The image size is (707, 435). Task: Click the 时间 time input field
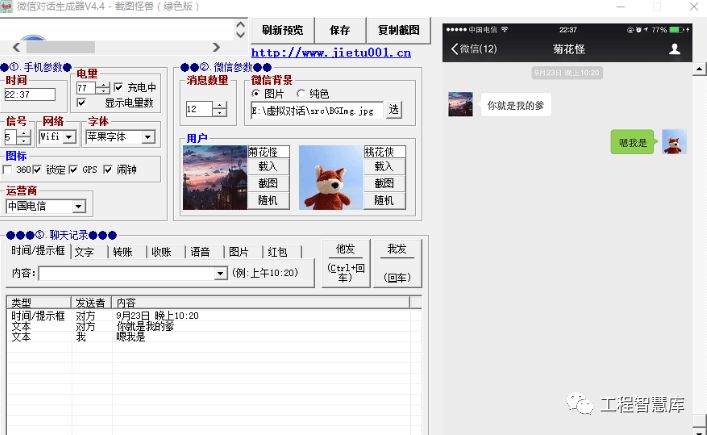(x=30, y=95)
